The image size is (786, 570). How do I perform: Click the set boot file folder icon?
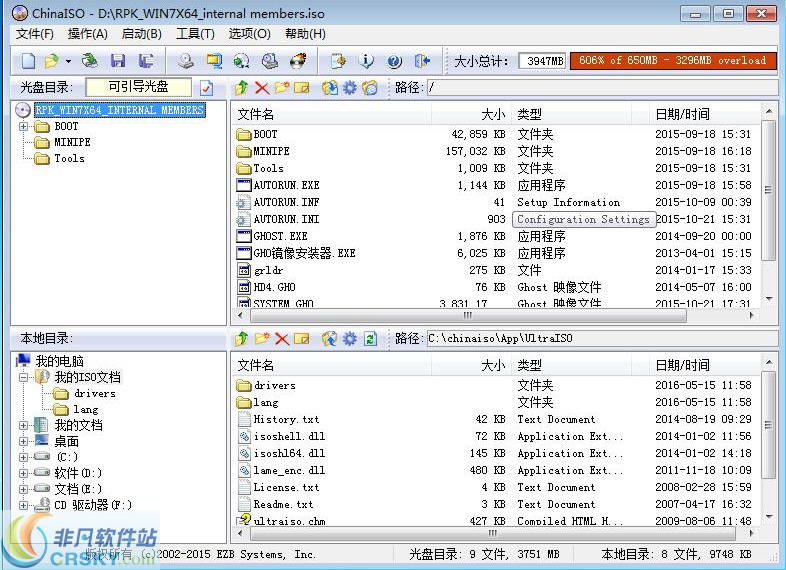point(370,88)
